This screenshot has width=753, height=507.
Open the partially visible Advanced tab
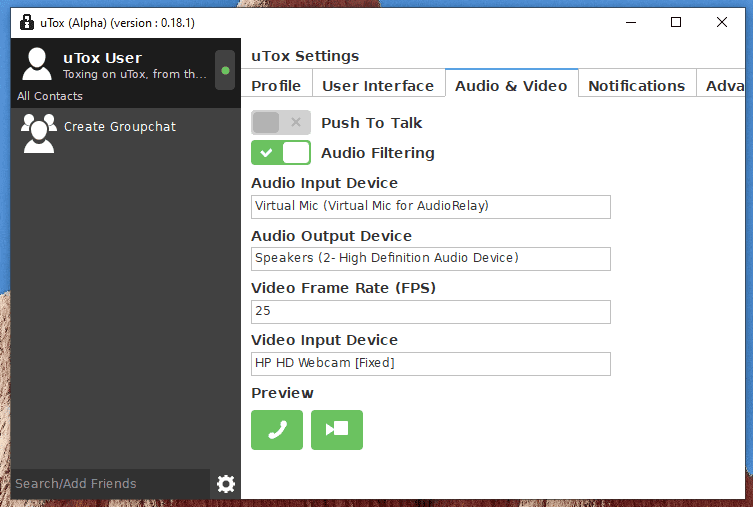[x=724, y=85]
